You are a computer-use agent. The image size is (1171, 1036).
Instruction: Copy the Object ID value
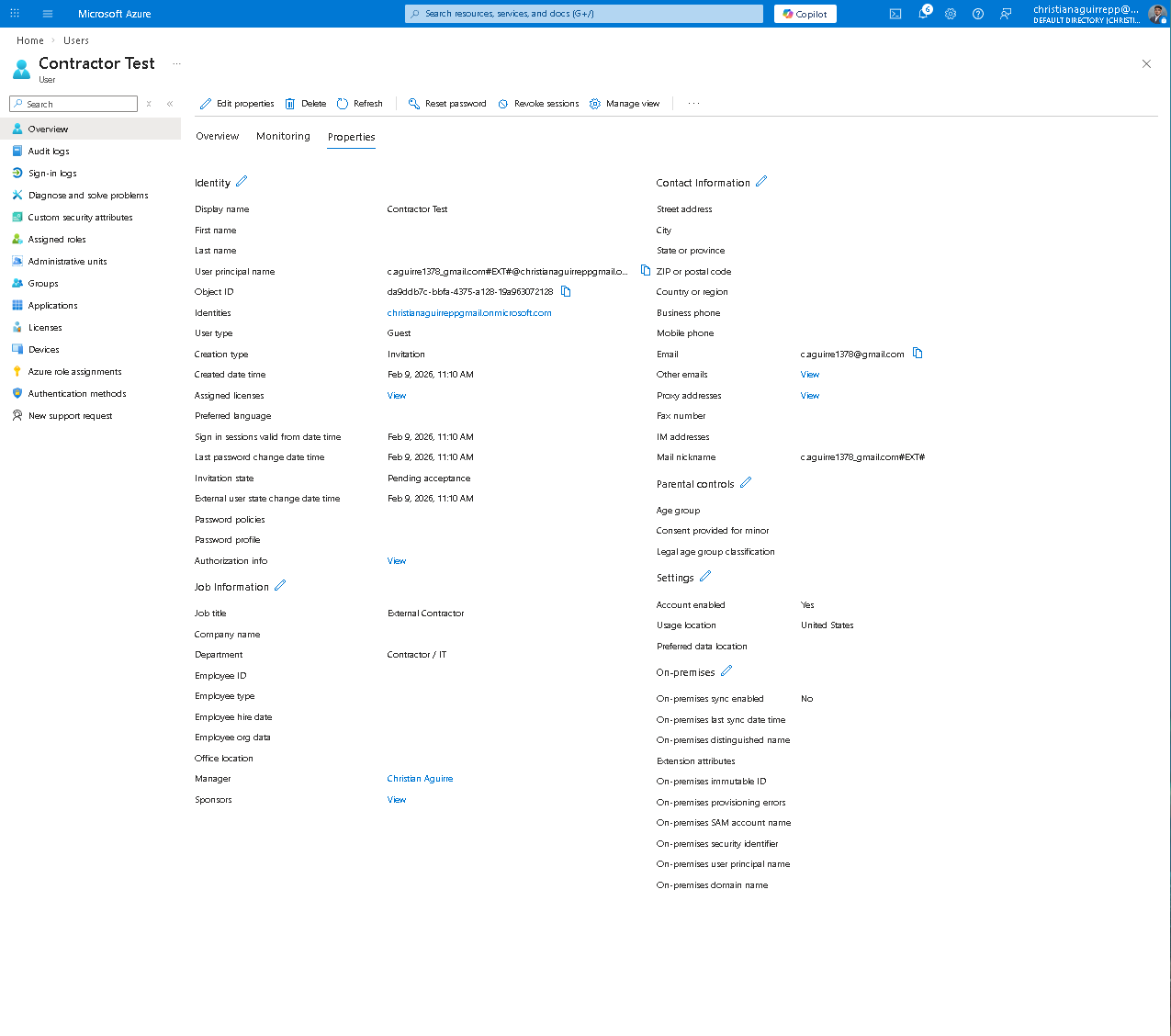pos(566,292)
